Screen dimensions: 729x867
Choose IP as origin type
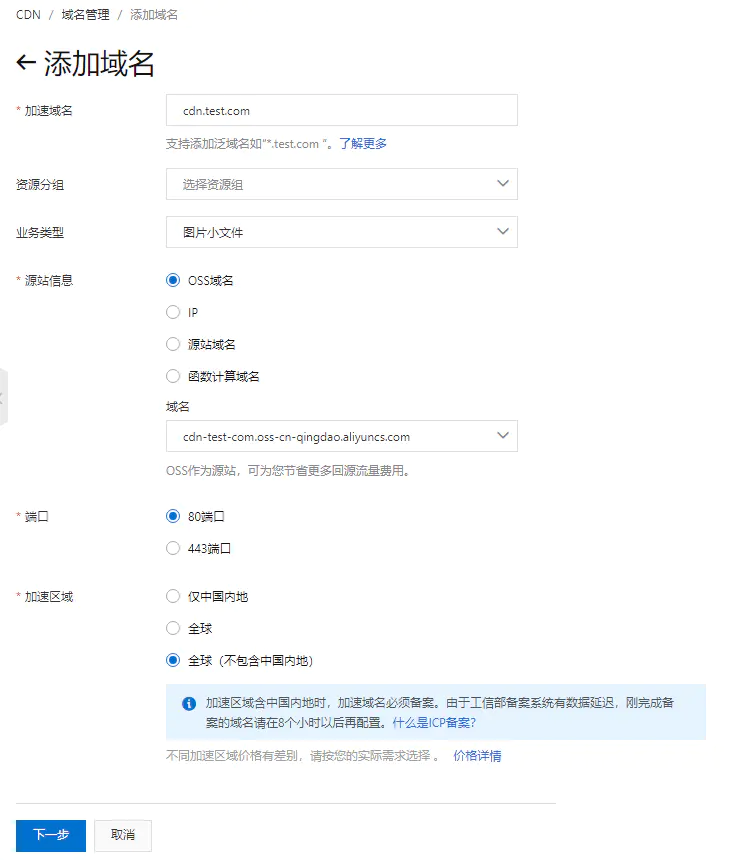[173, 313]
